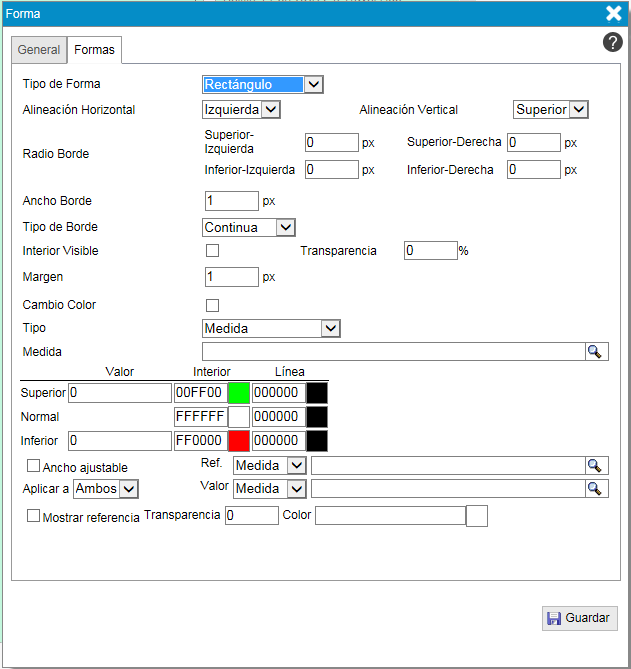Click the help question mark icon
This screenshot has height=669, width=631.
point(613,42)
